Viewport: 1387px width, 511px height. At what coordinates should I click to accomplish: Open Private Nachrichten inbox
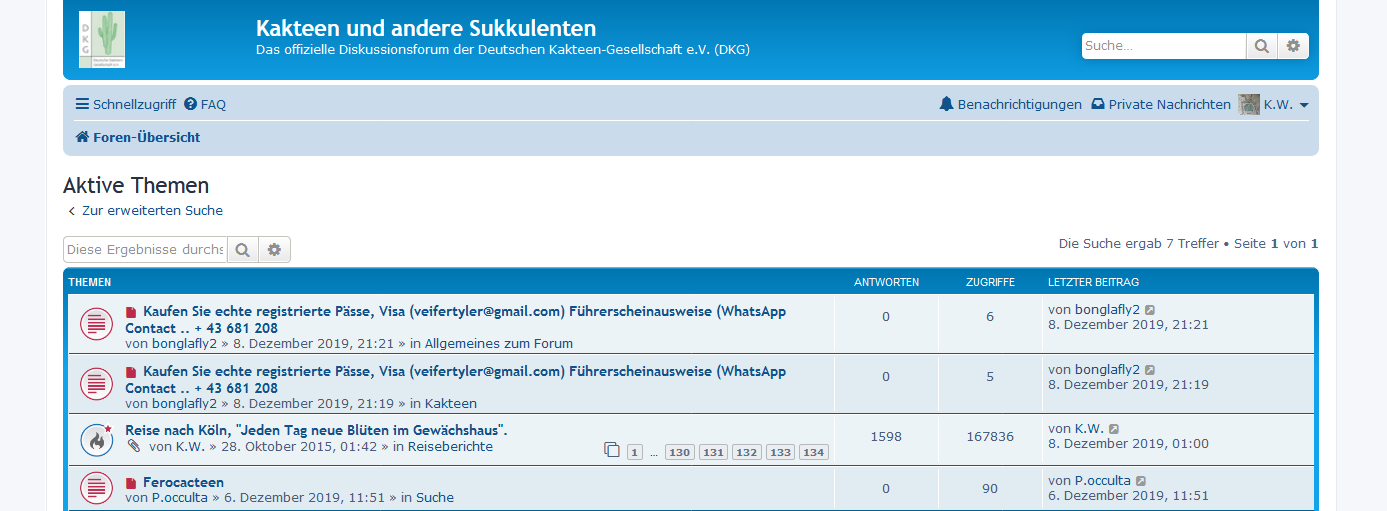1160,104
